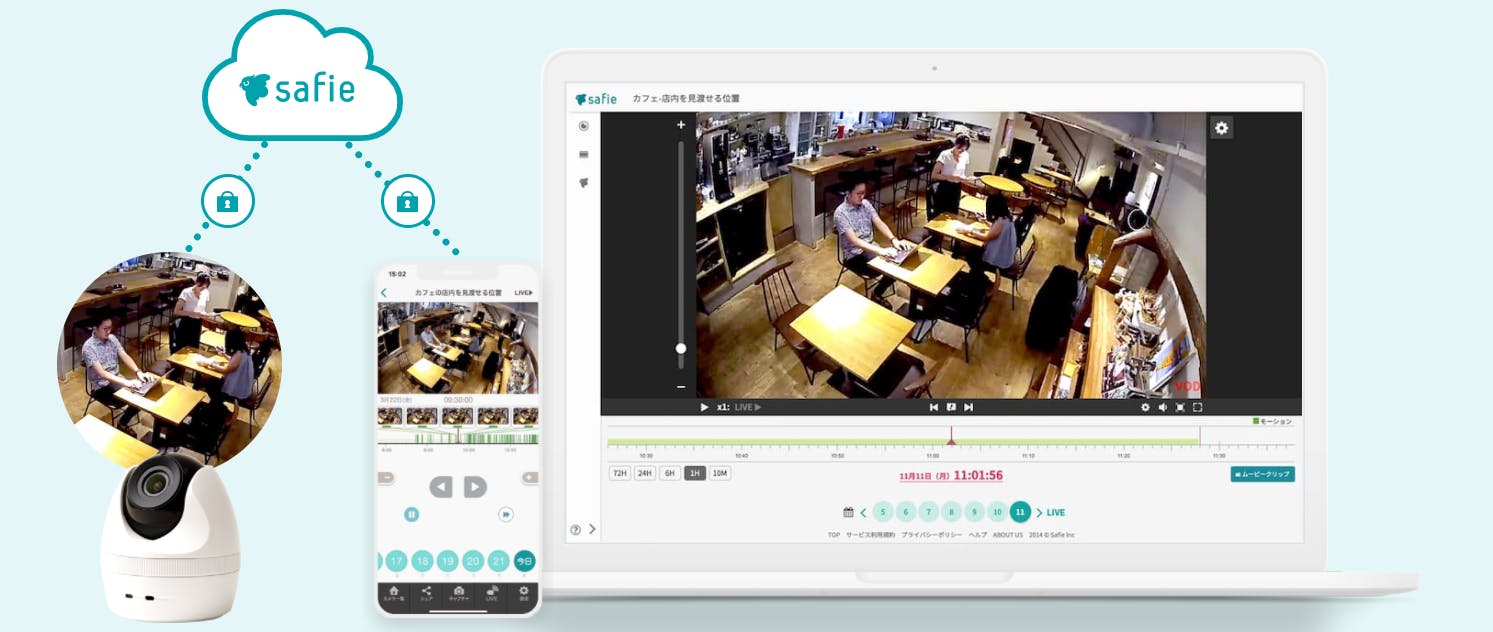The width and height of the screenshot is (1493, 632).
Task: Go to next dates using the right chevron
Action: tap(1039, 513)
